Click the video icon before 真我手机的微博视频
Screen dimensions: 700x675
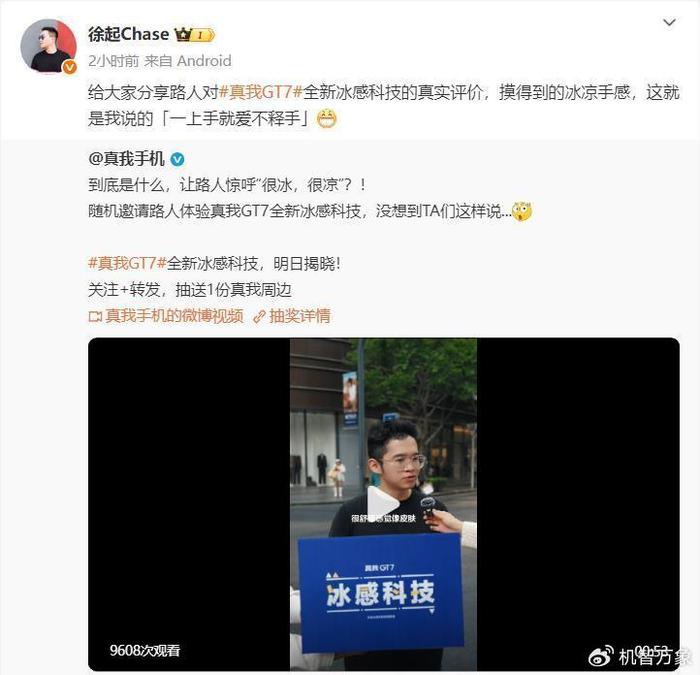tap(95, 317)
